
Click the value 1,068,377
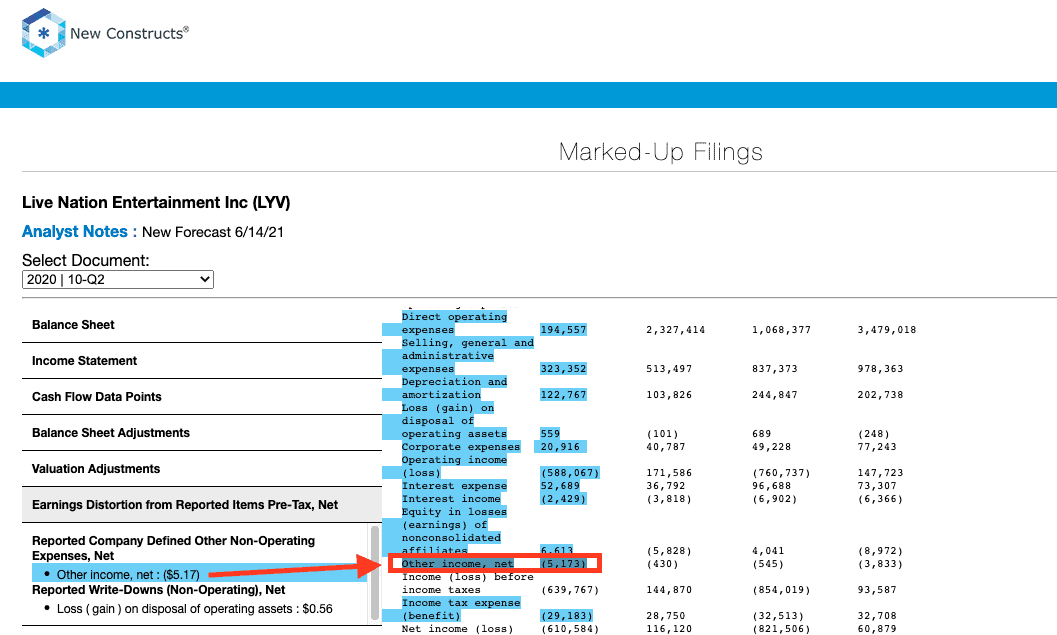[x=781, y=330]
